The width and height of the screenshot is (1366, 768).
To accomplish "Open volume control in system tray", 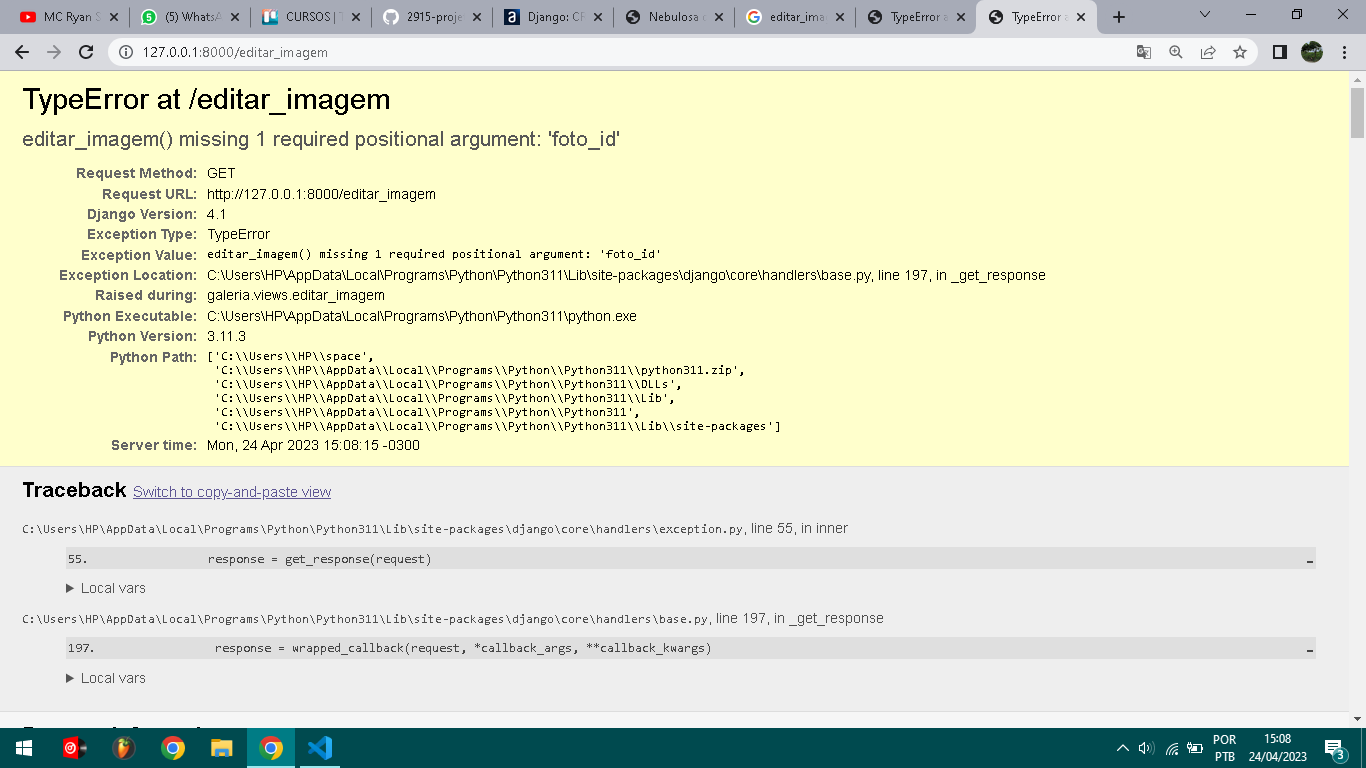I will 1147,748.
